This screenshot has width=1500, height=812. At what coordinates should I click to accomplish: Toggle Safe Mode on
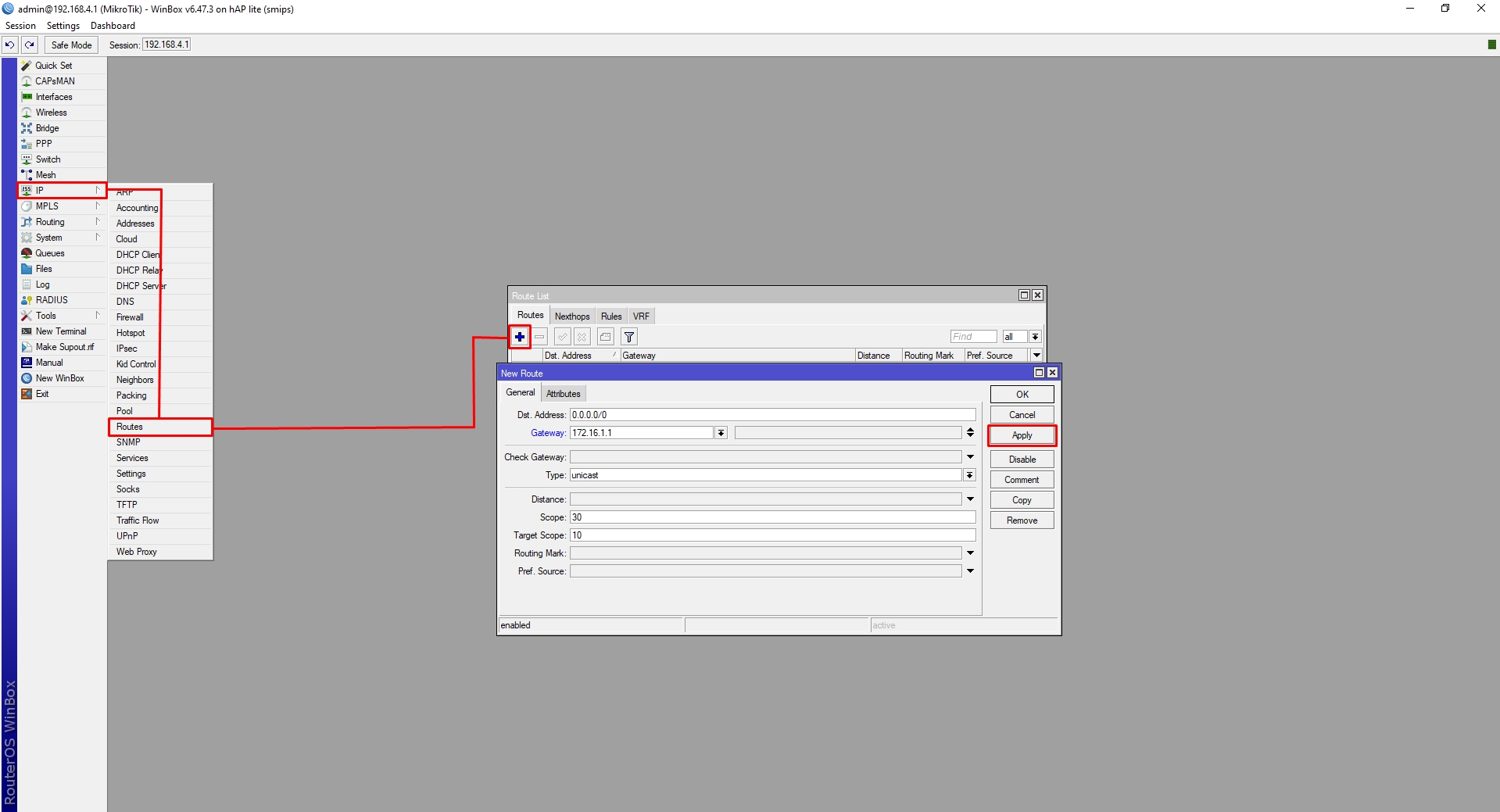[x=71, y=45]
